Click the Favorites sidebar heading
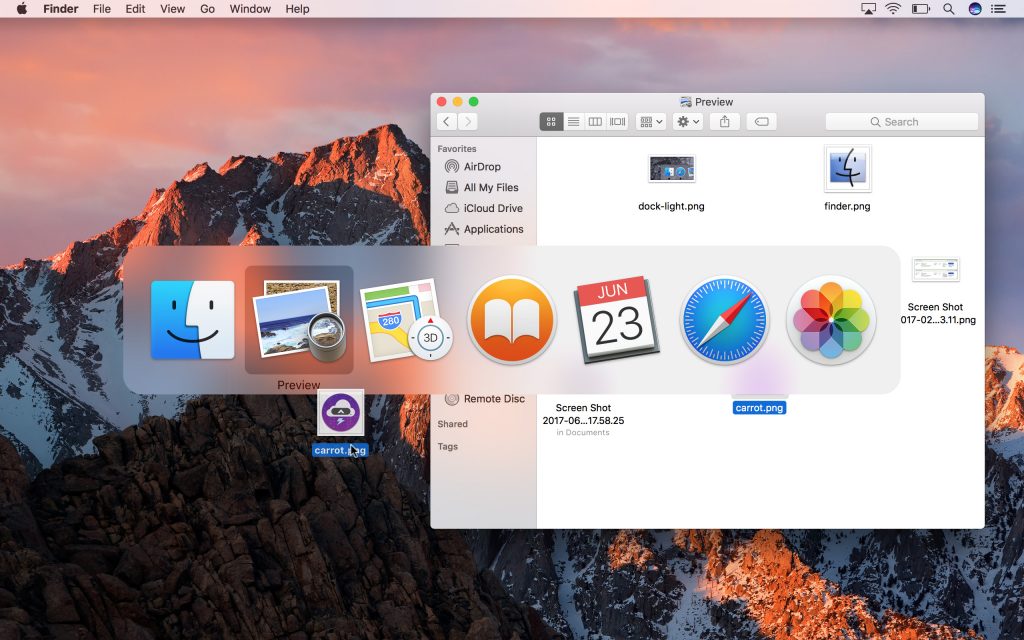 click(456, 149)
